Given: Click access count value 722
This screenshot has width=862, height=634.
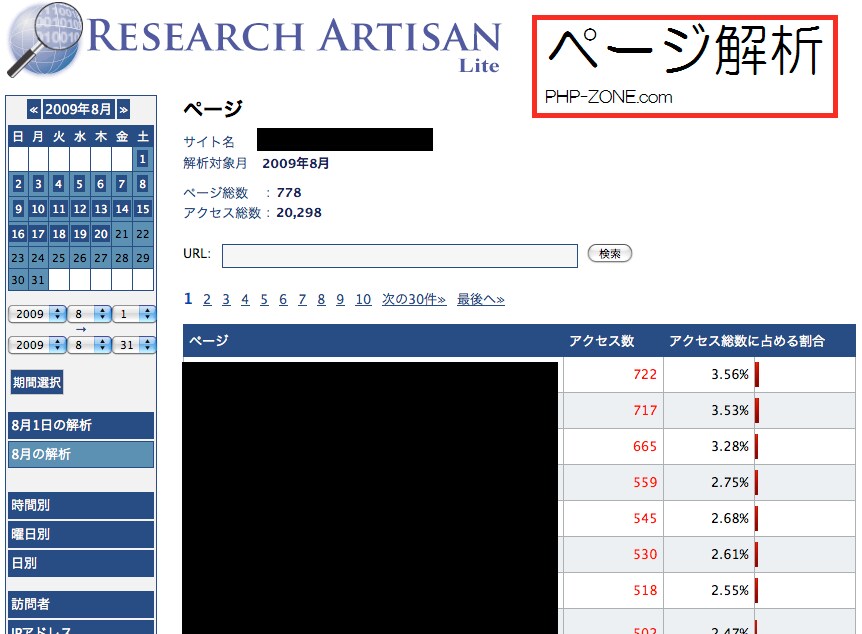Looking at the screenshot, I should click(645, 374).
